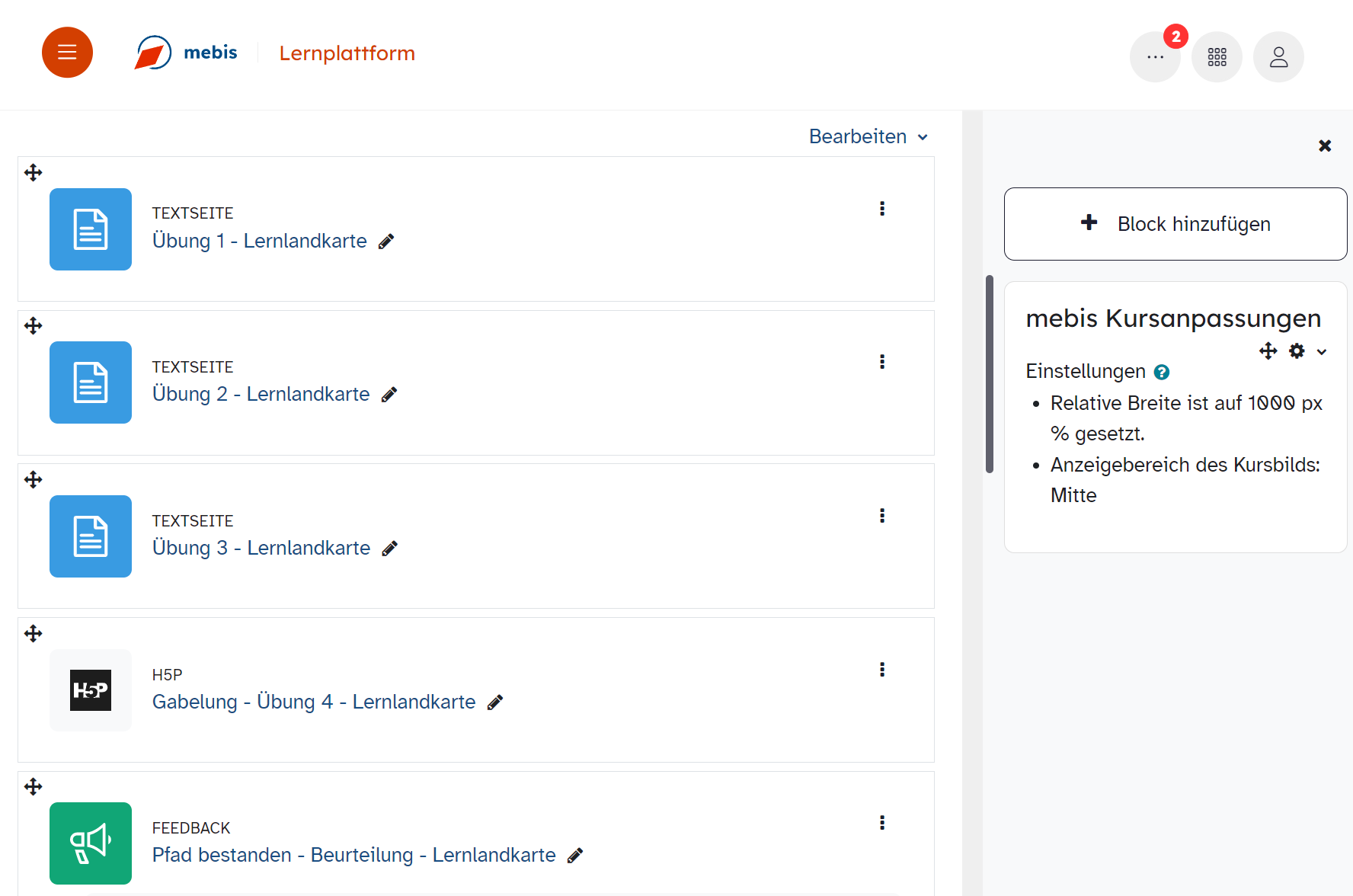
Task: Open three-dot menu for the Feedback activity
Action: pos(882,823)
